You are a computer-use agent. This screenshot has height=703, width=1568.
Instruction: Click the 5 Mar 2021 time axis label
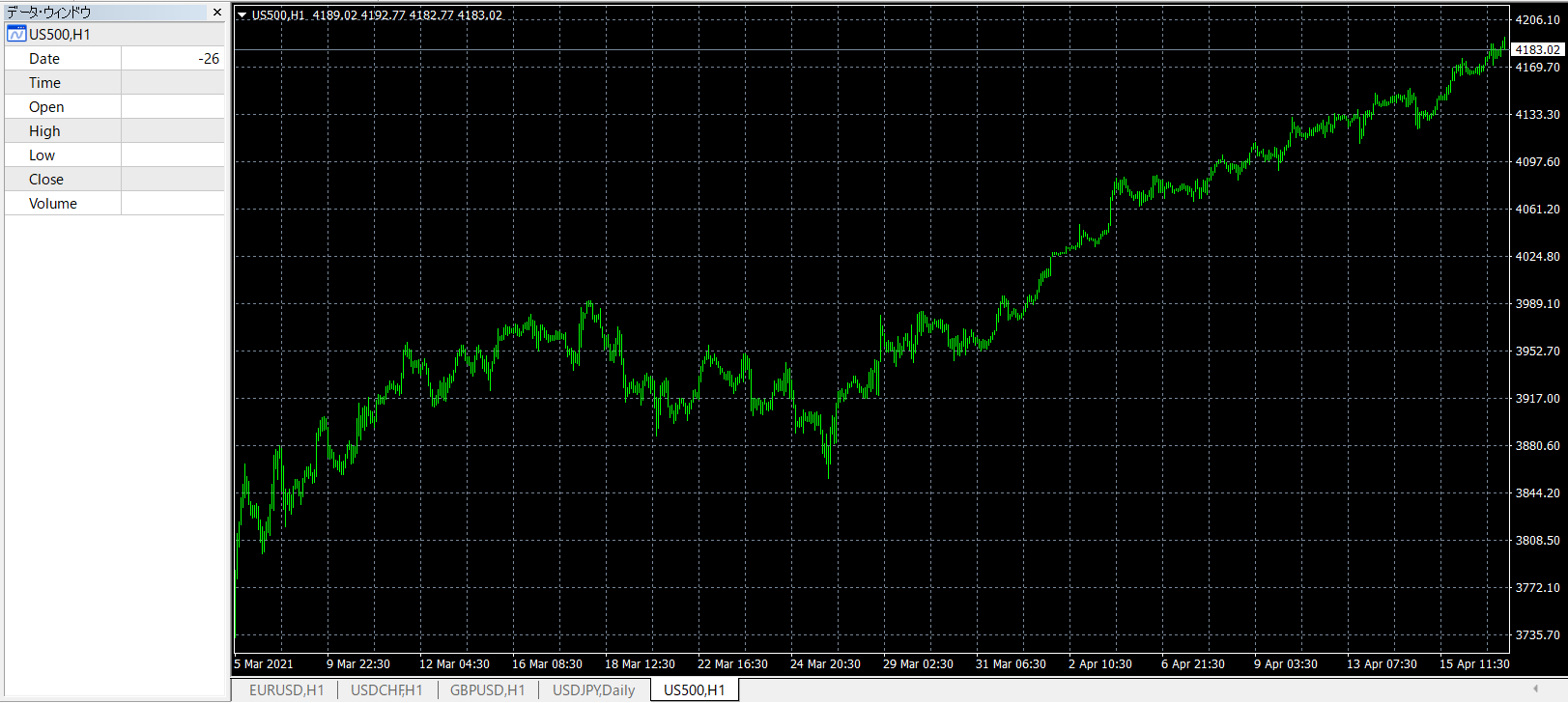(264, 664)
